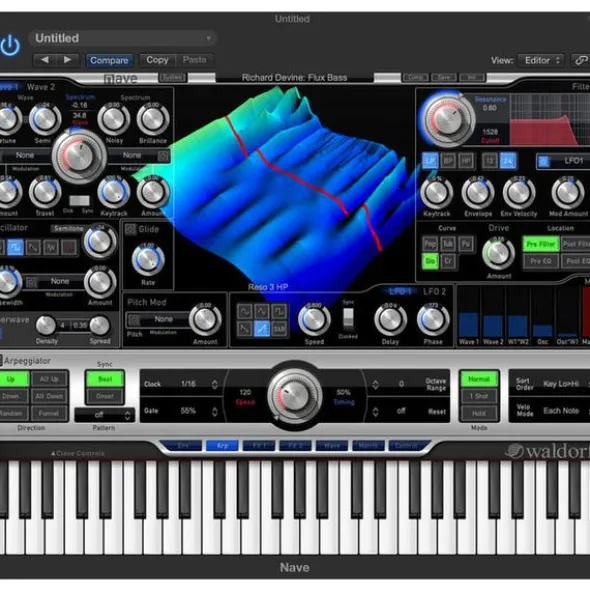The height and width of the screenshot is (591, 590).
Task: Open the View Editor dropdown
Action: (541, 60)
